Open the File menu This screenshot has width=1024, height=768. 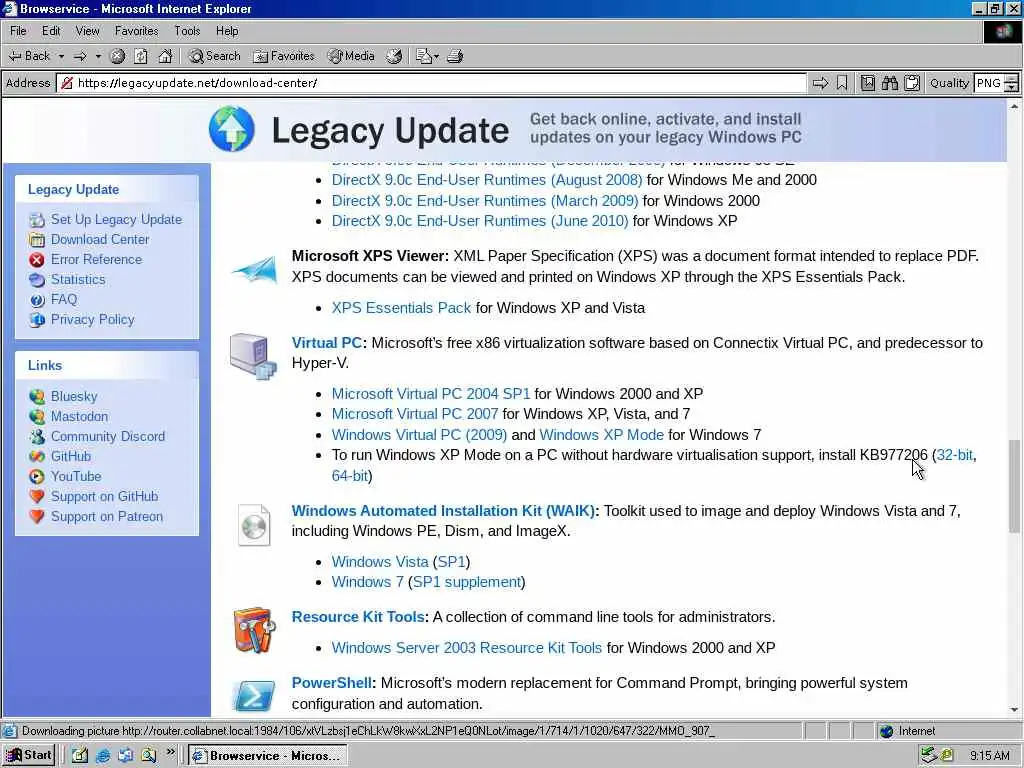pos(18,31)
